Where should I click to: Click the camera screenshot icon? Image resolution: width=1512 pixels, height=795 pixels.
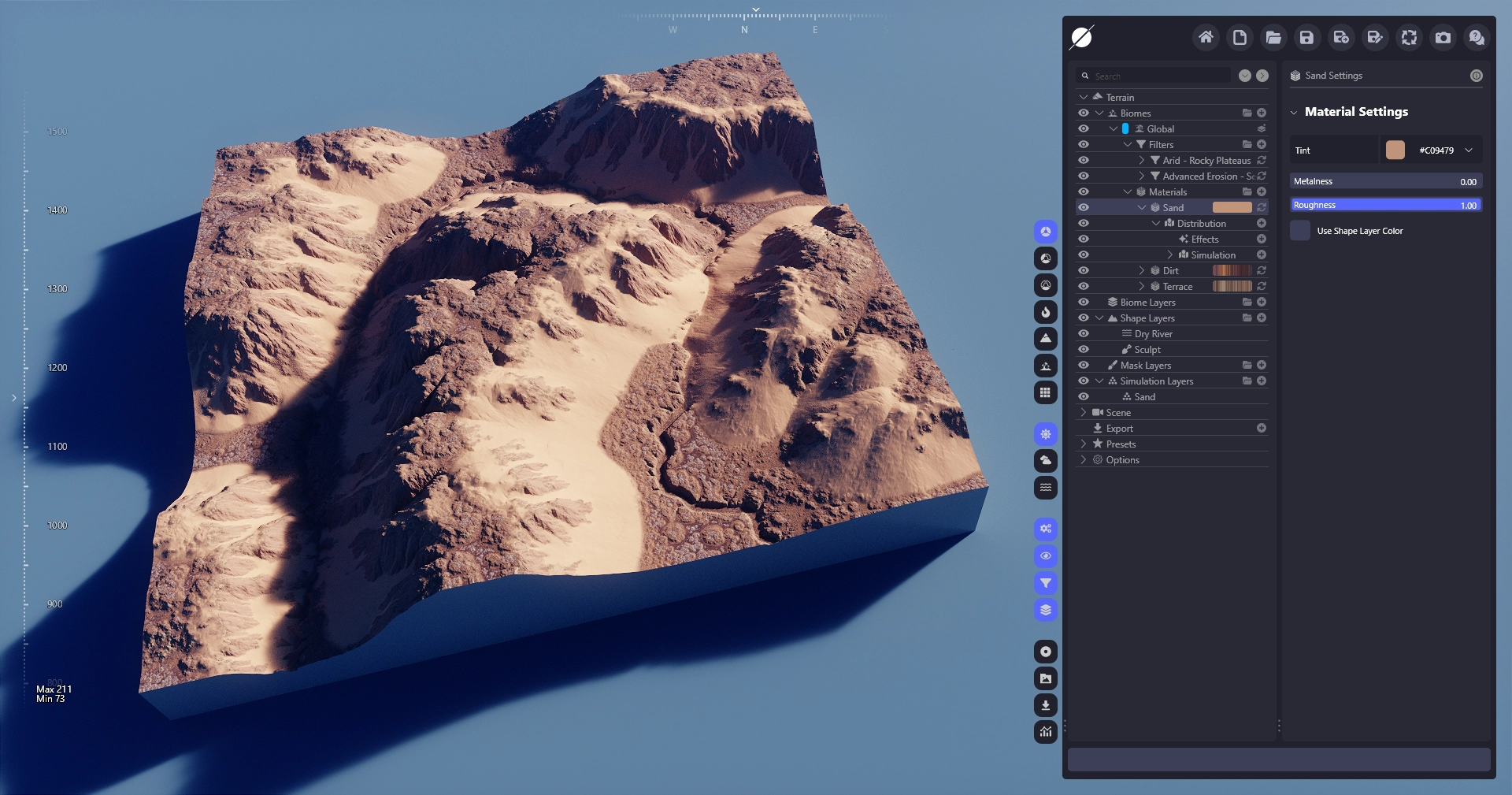(x=1443, y=38)
